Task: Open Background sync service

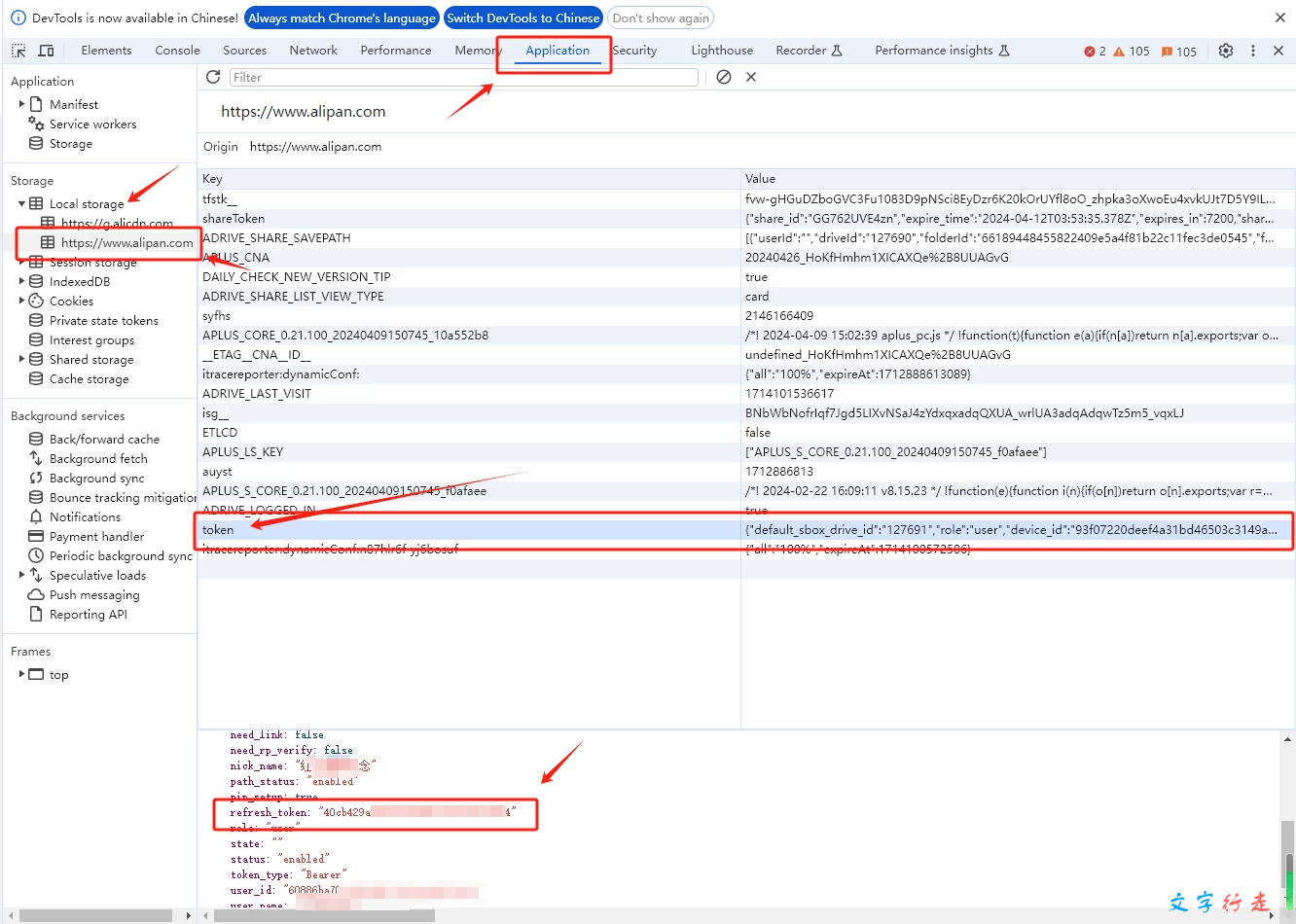Action: pos(96,478)
